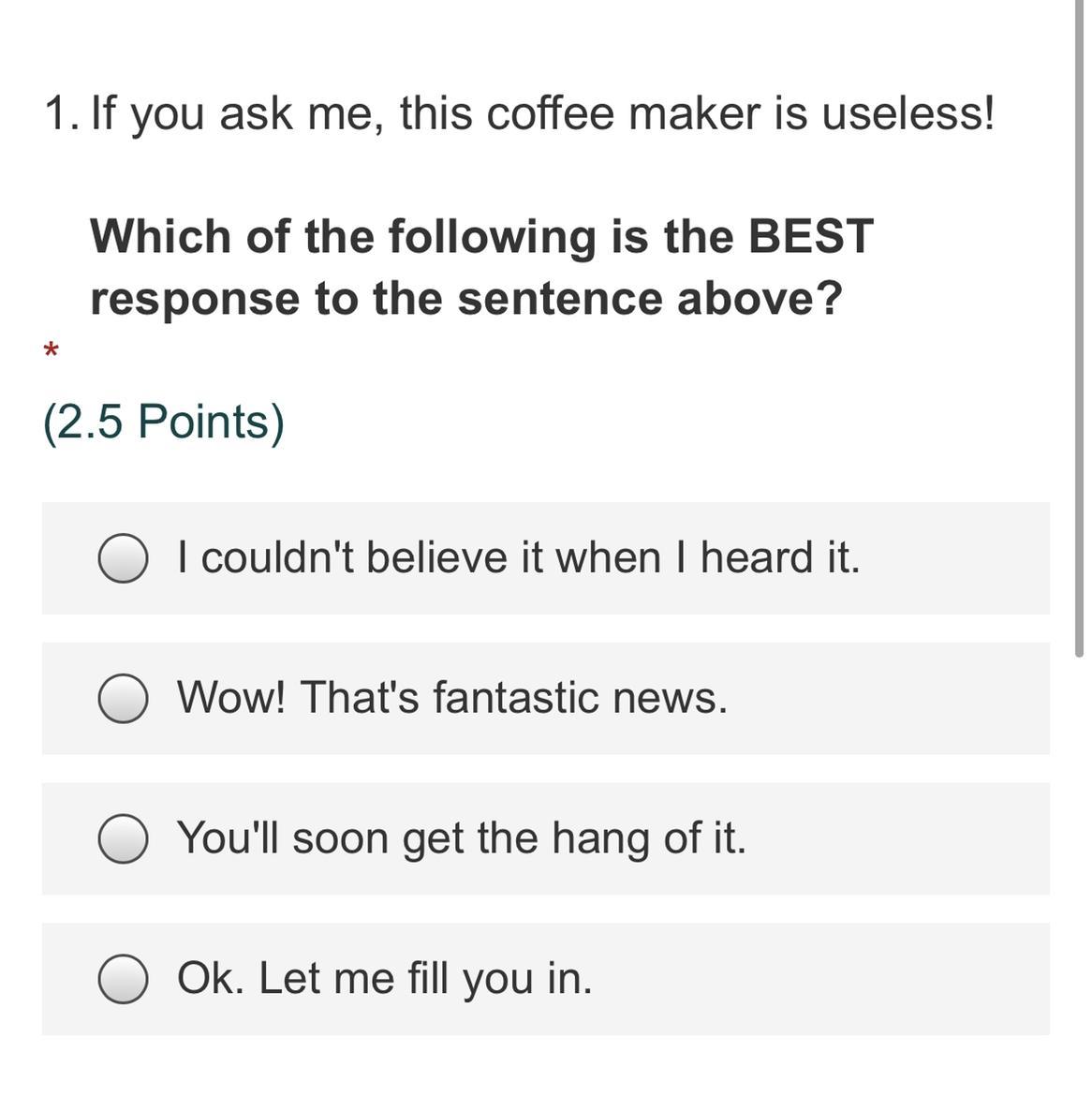Click the word "BEST" in the bold prompt
Image resolution: width=1092 pixels, height=1096 pixels.
811,235
